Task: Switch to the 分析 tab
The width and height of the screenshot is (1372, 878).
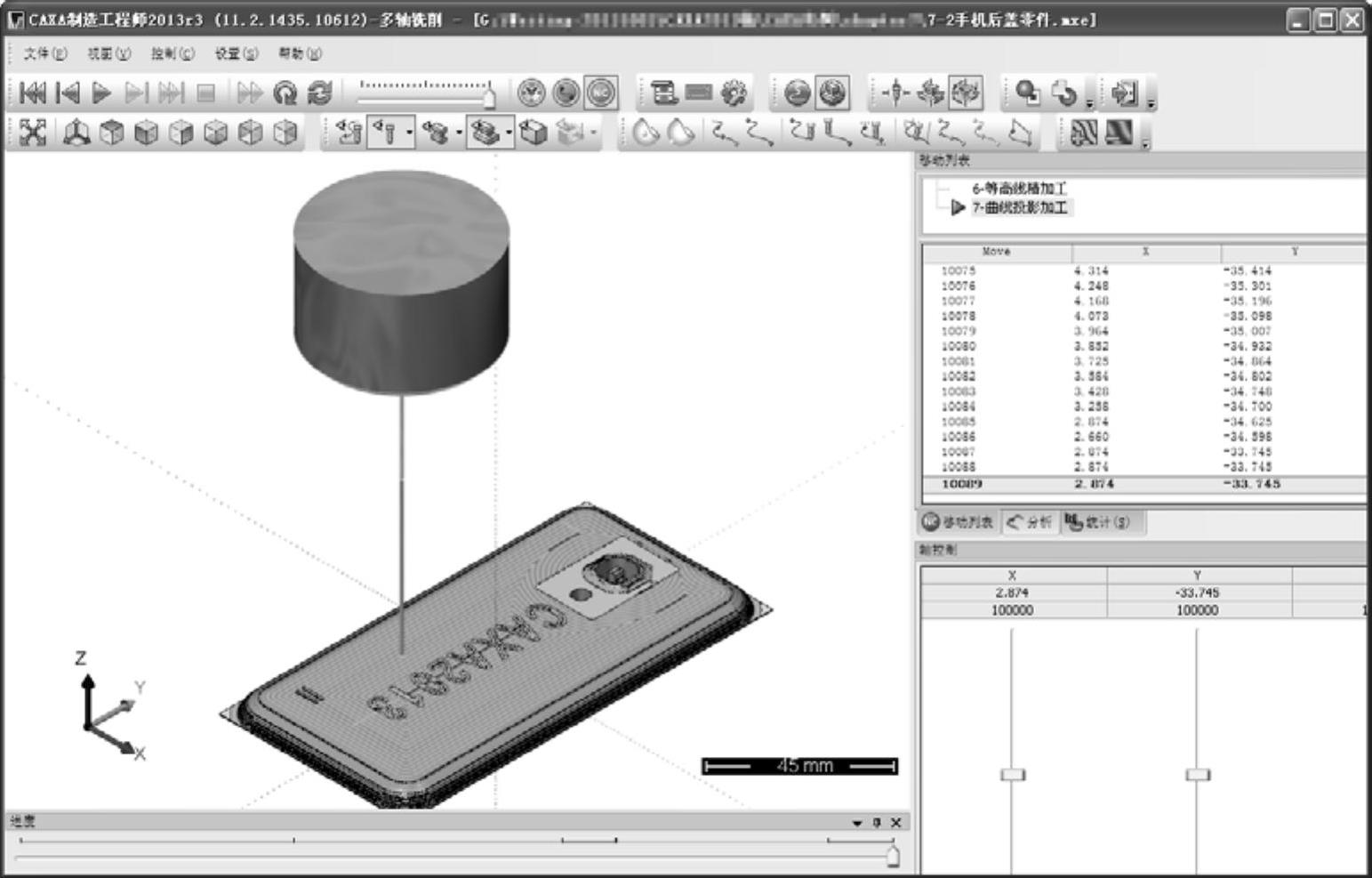Action: [1029, 522]
